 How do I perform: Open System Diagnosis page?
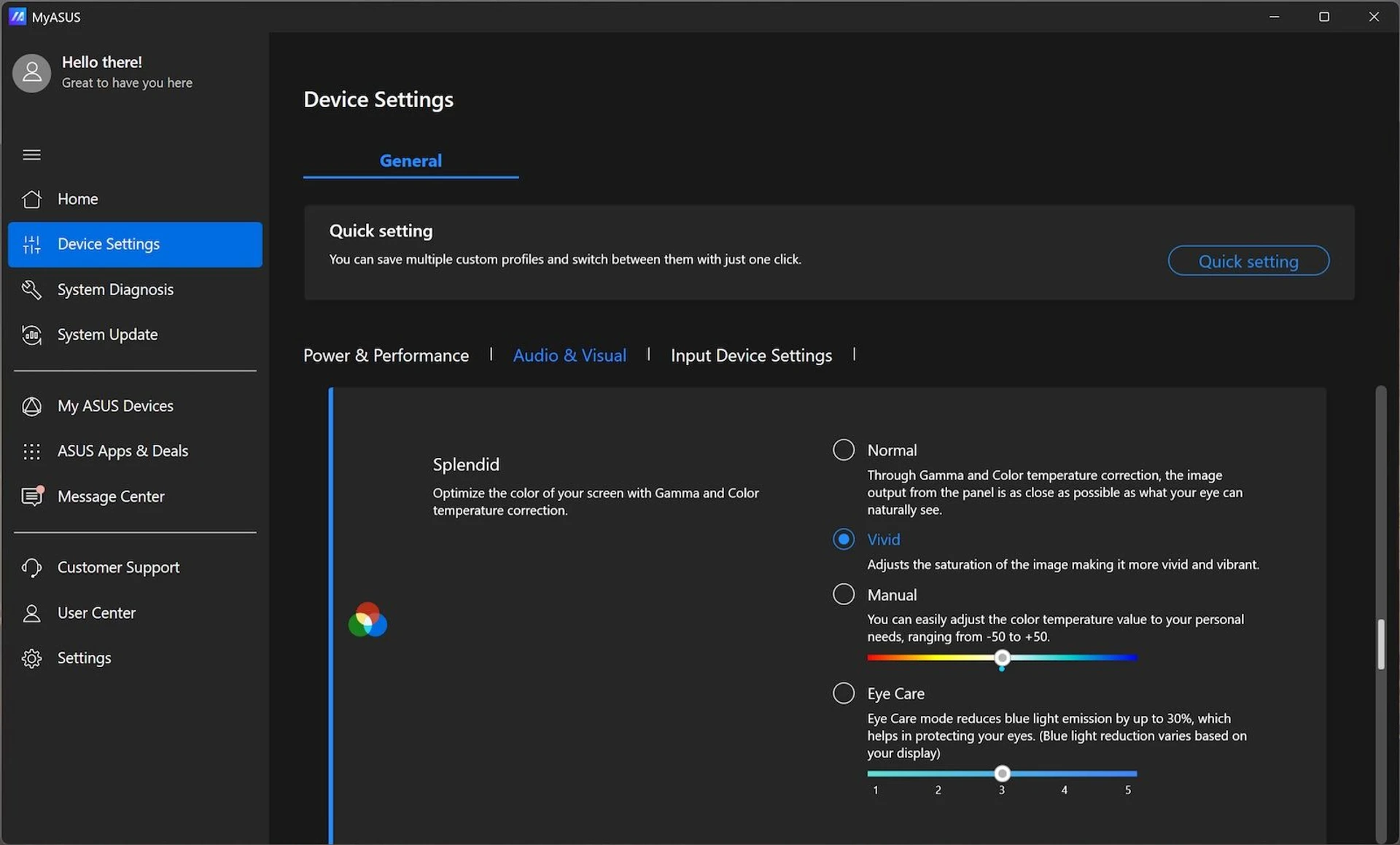(135, 289)
